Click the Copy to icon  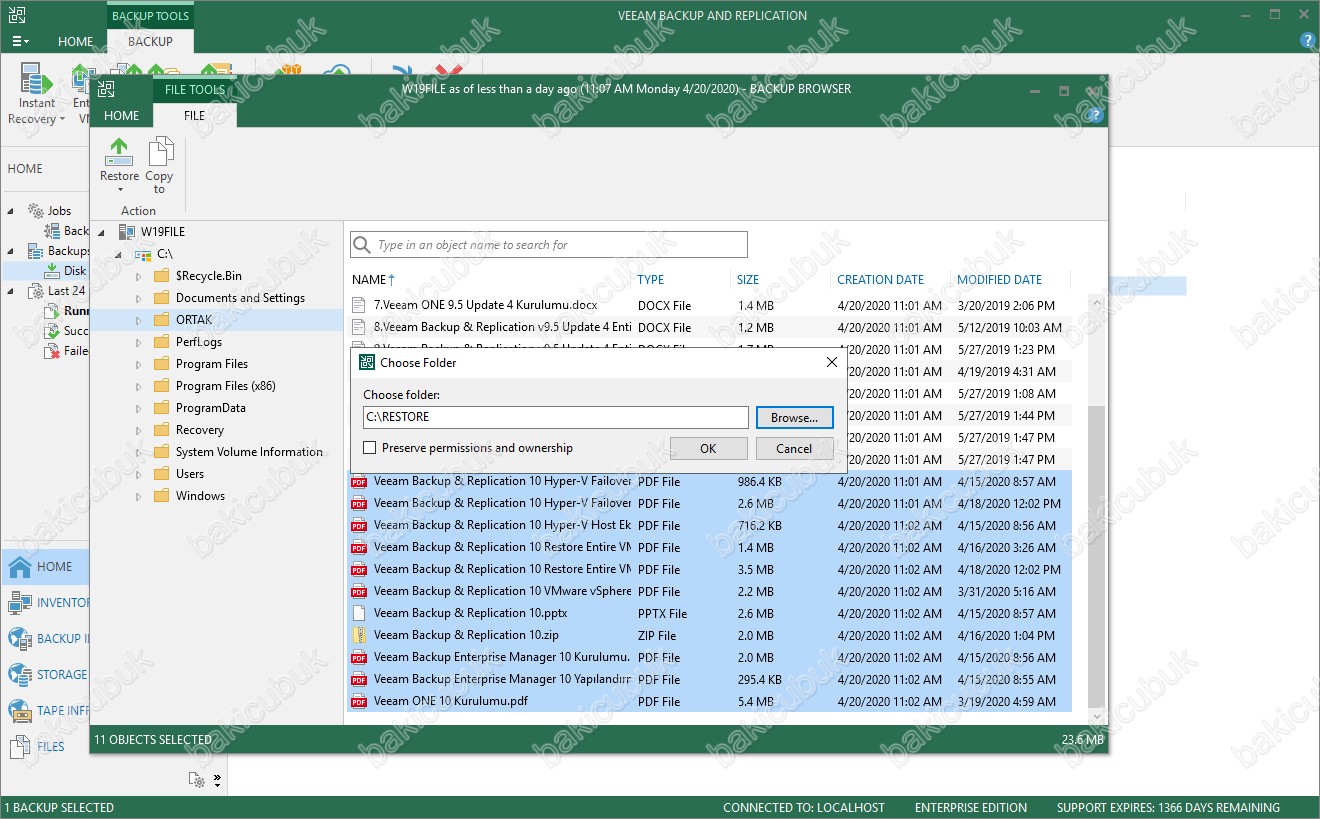coord(160,152)
